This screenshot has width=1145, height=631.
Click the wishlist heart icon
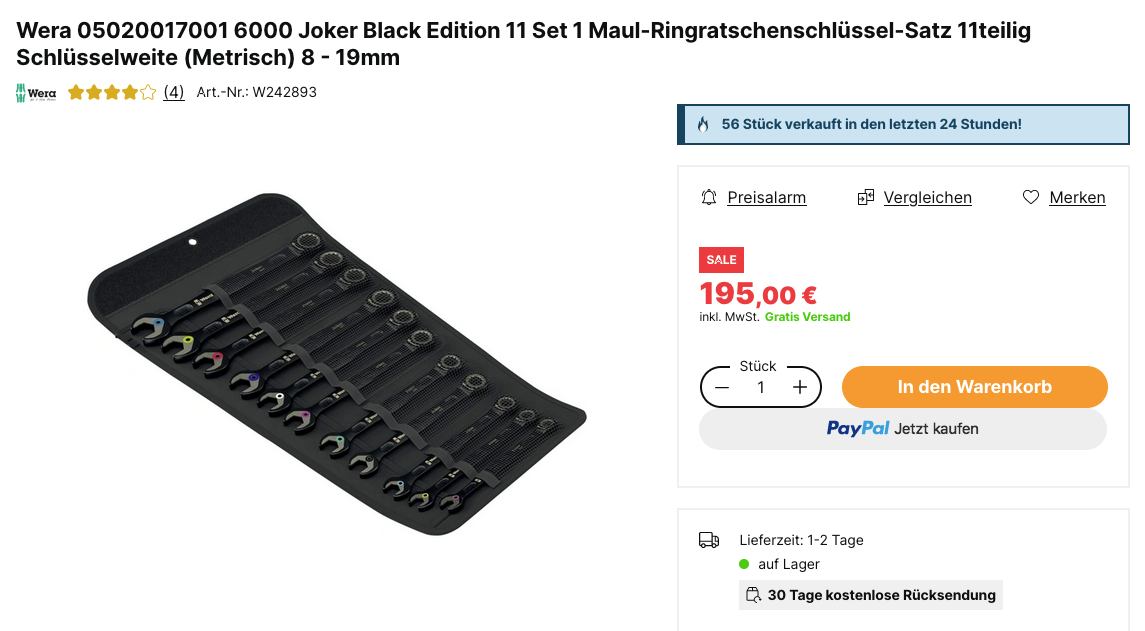(1031, 197)
